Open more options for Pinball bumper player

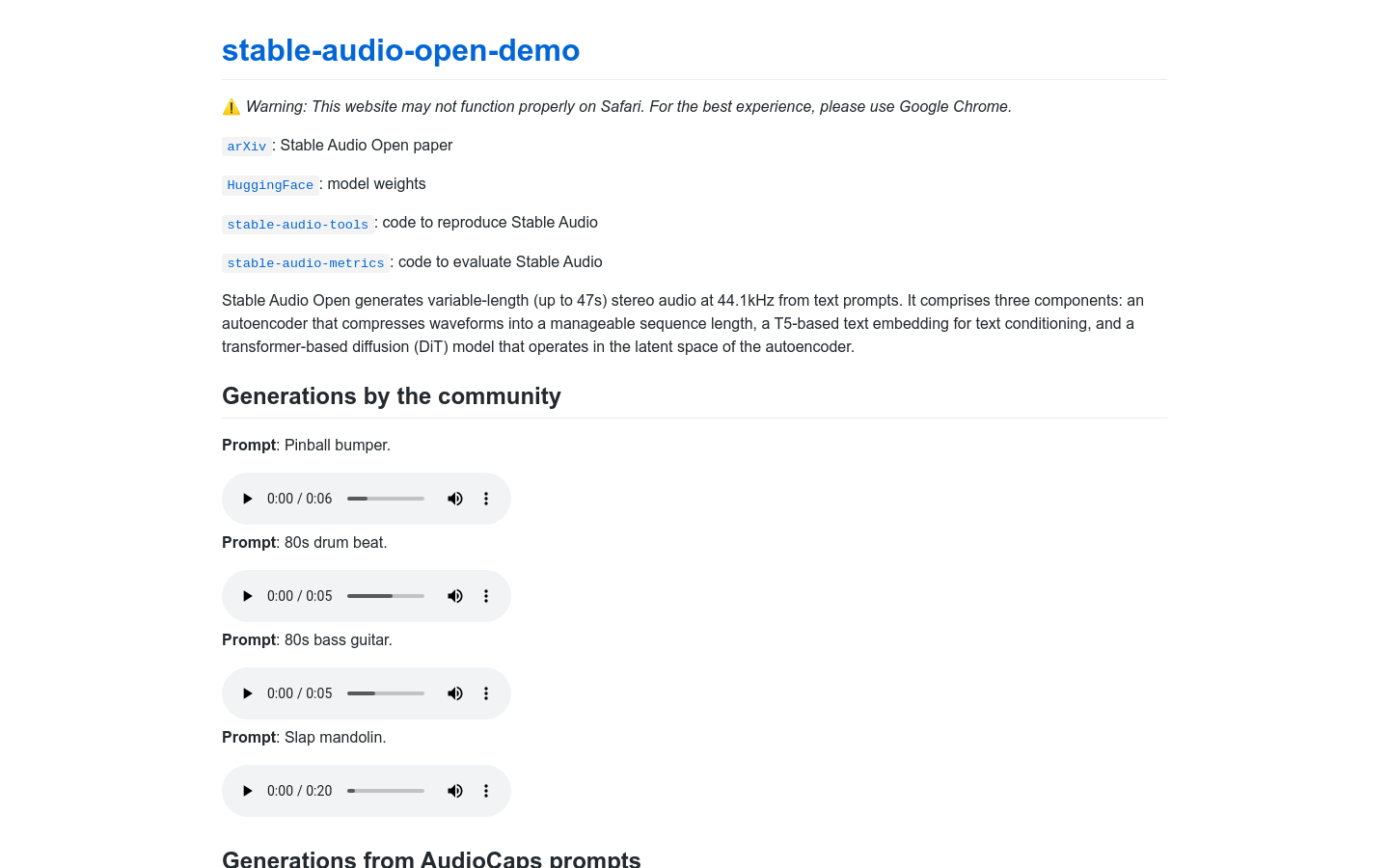click(x=486, y=499)
